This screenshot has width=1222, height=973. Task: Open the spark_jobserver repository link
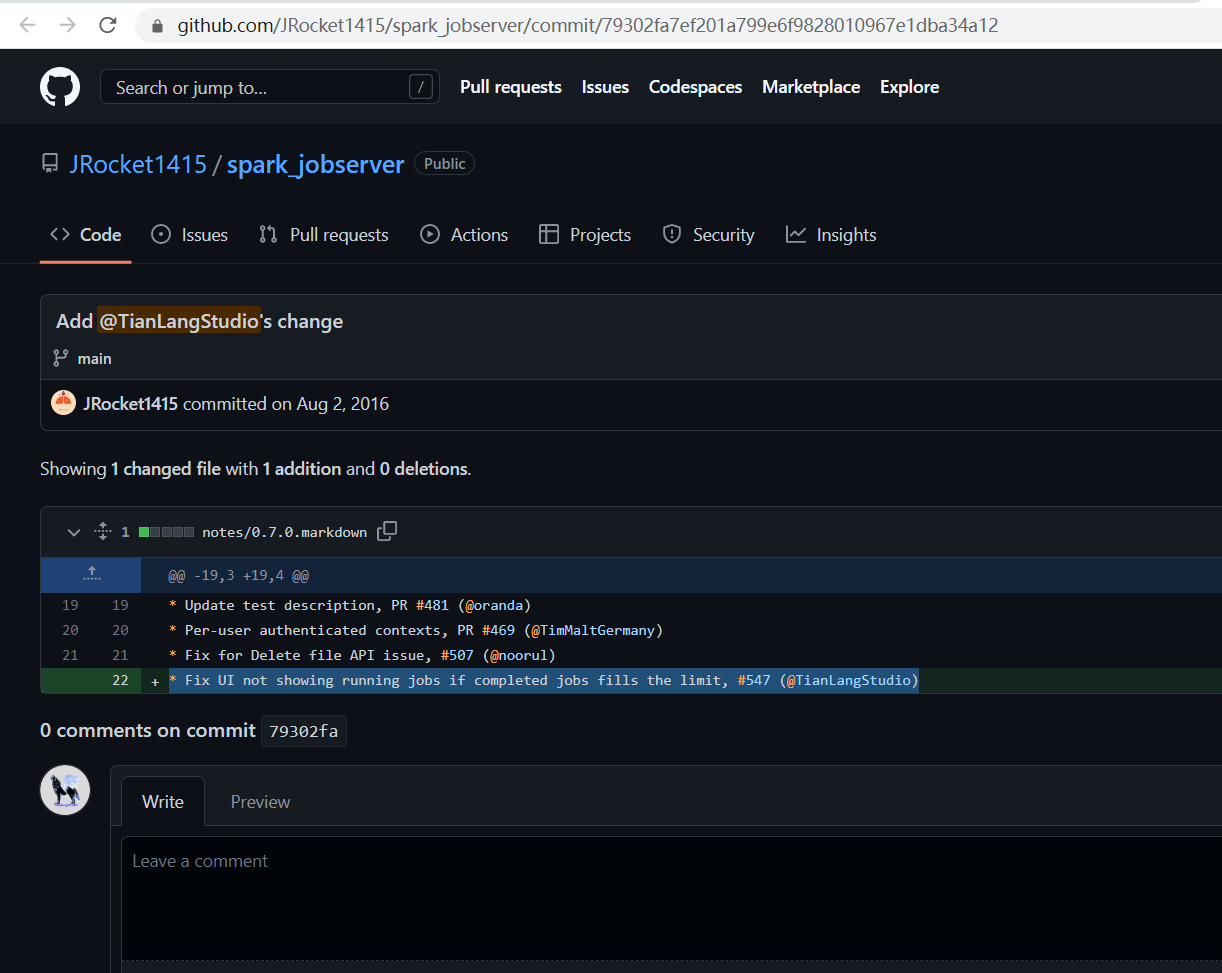tap(315, 164)
